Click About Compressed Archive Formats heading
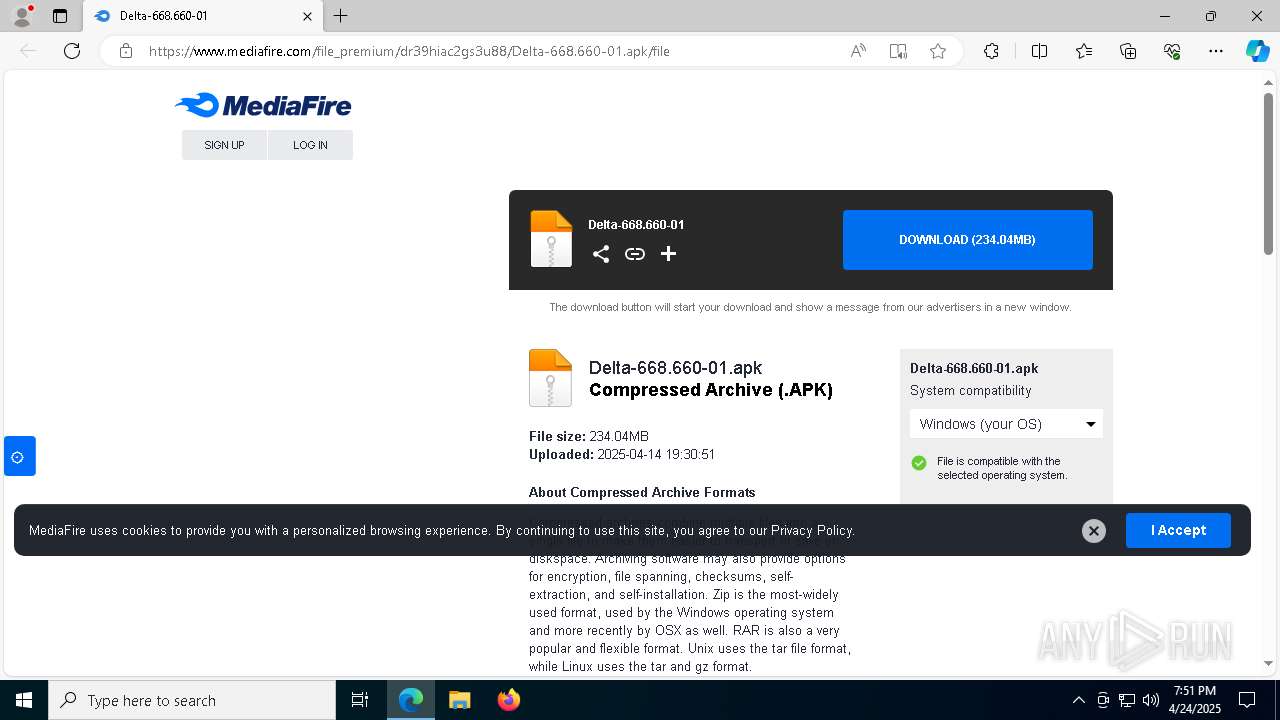 pyautogui.click(x=642, y=492)
